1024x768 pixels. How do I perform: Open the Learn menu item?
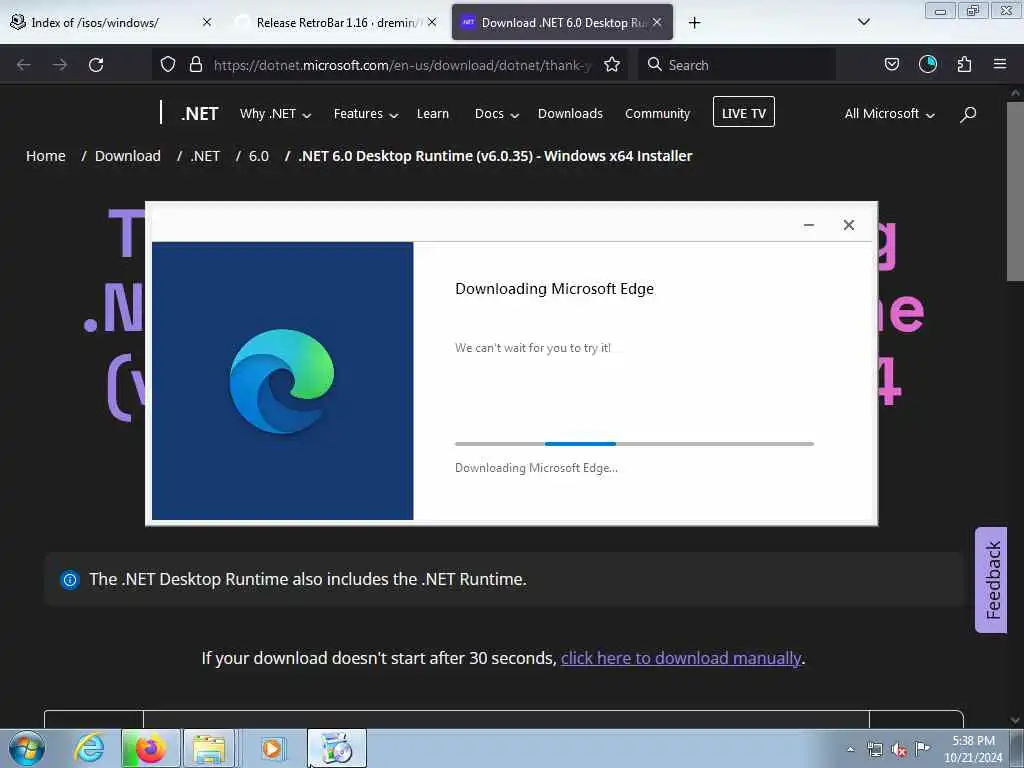(x=432, y=114)
